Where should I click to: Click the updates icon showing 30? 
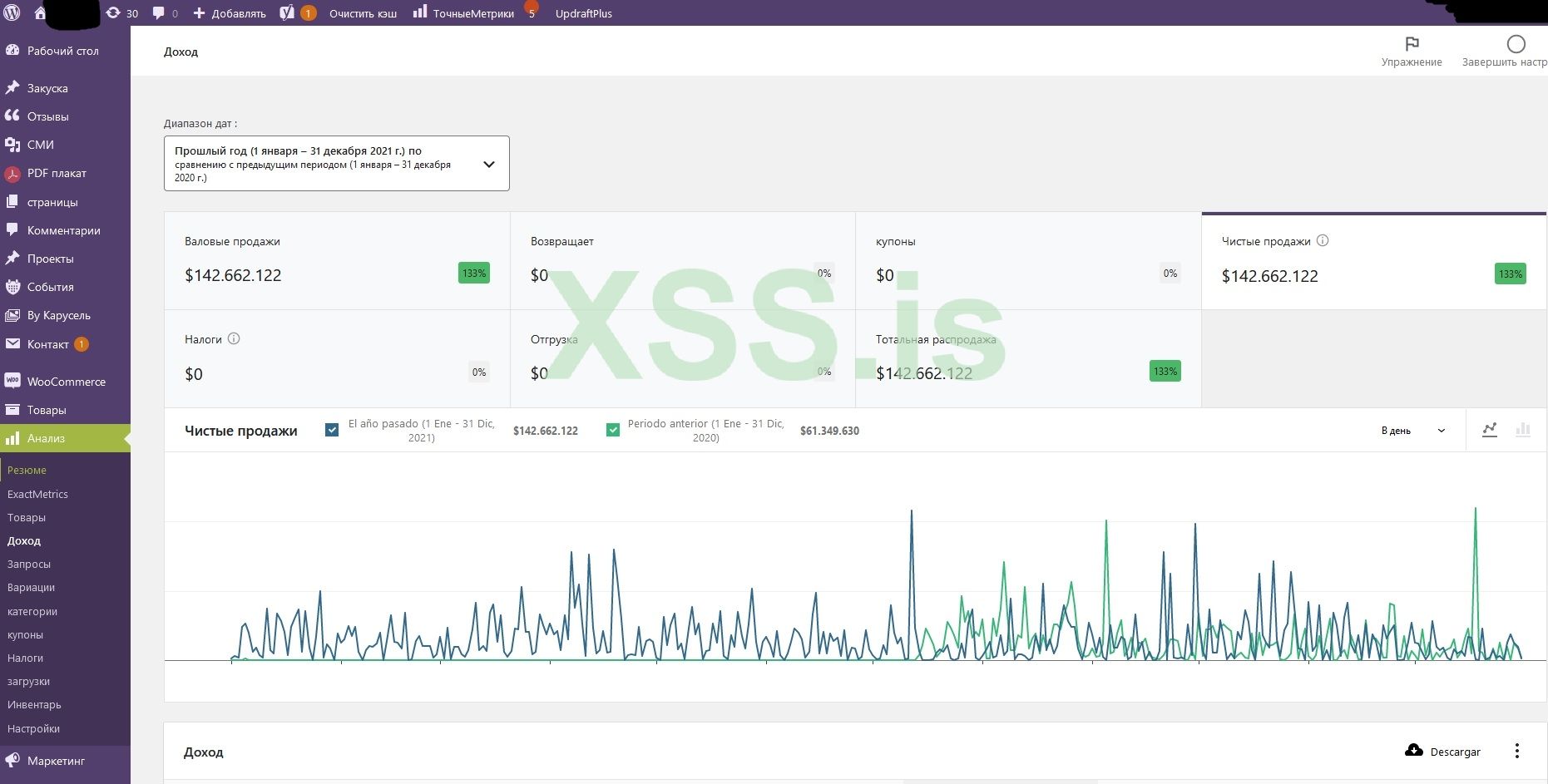pos(122,13)
